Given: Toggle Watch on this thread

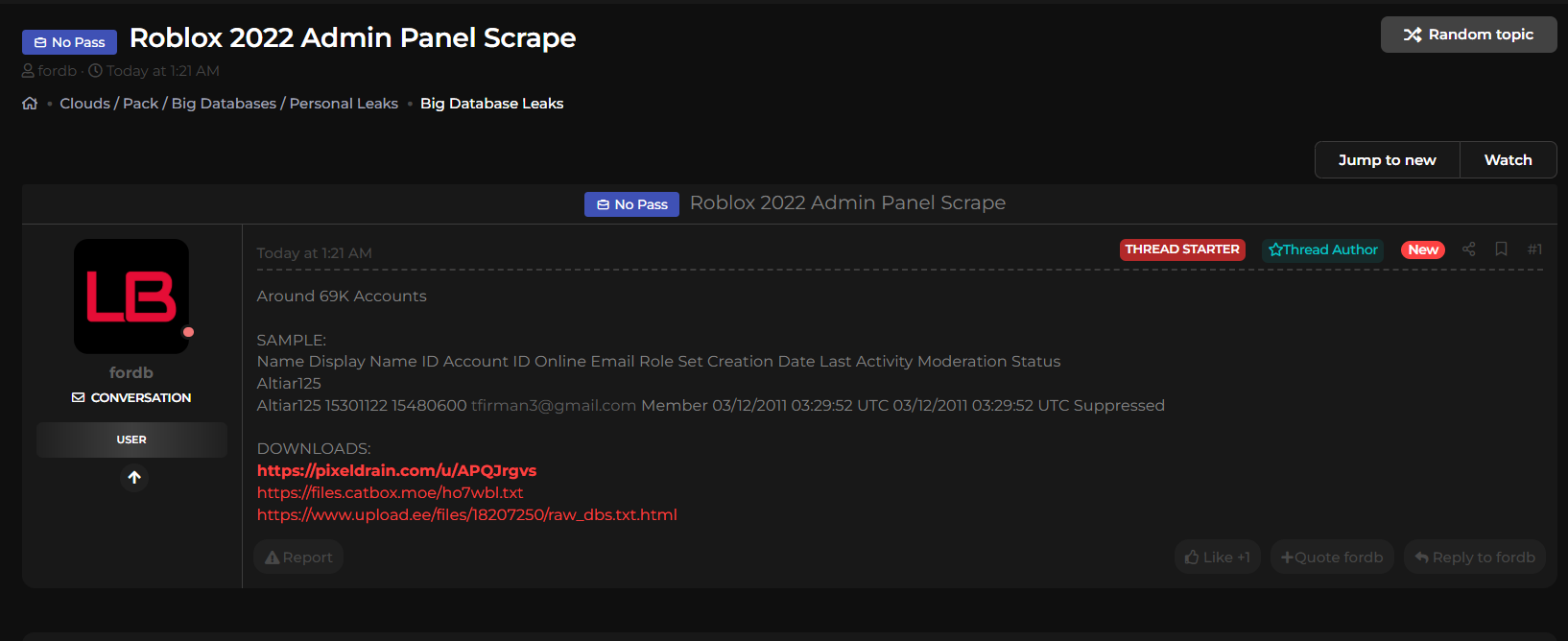Looking at the screenshot, I should pos(1508,160).
